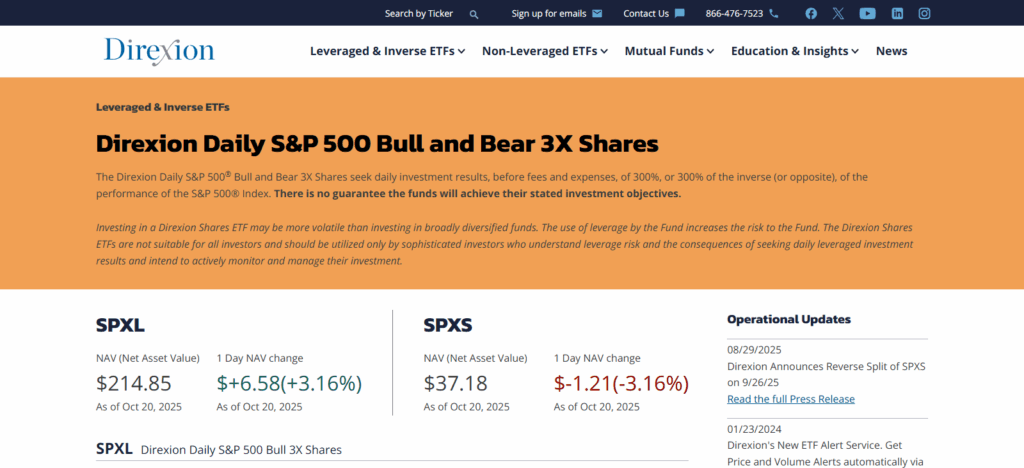This screenshot has width=1024, height=468.
Task: Click the Contact Us link
Action: (646, 13)
